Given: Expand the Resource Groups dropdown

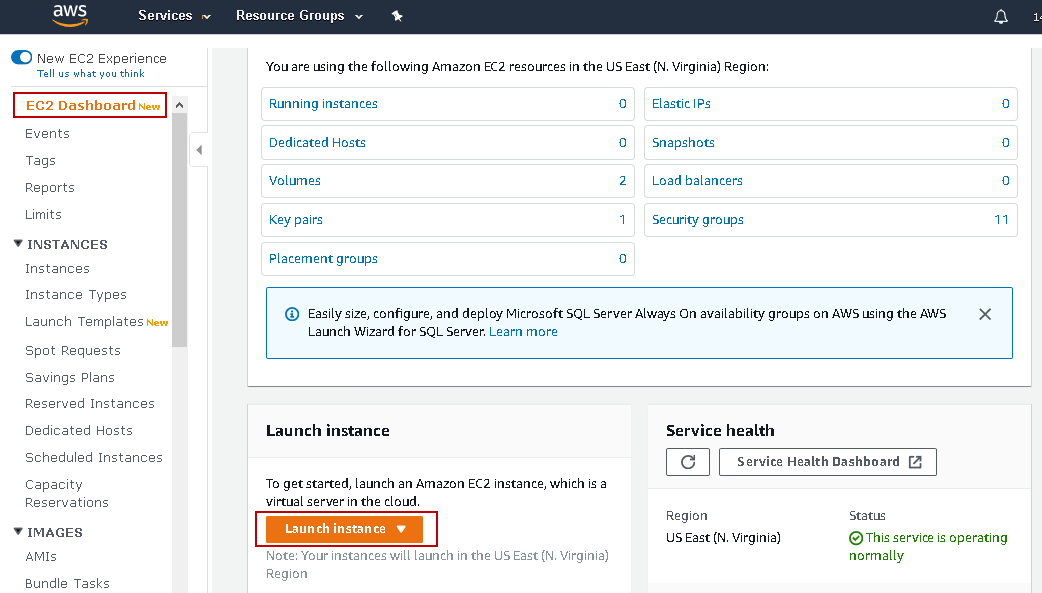Looking at the screenshot, I should pyautogui.click(x=299, y=16).
